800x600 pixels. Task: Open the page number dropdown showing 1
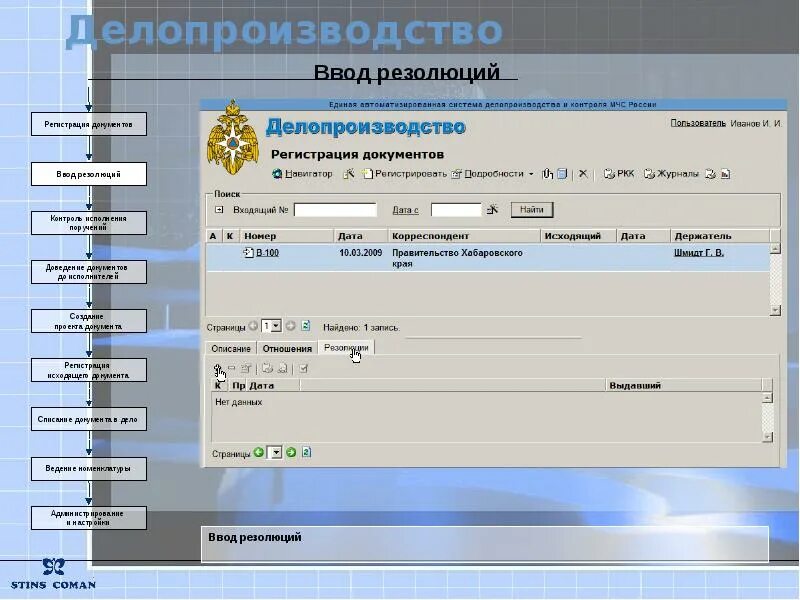(271, 326)
